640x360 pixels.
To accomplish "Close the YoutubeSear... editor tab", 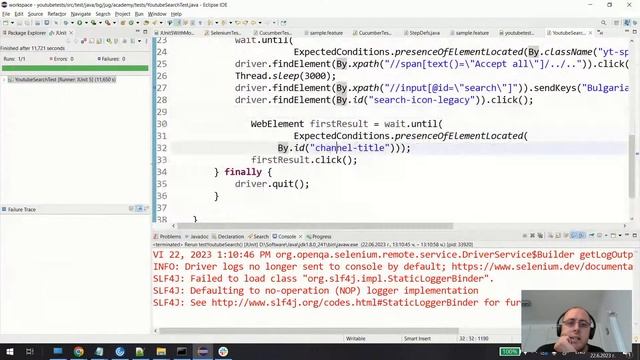I will tap(590, 33).
